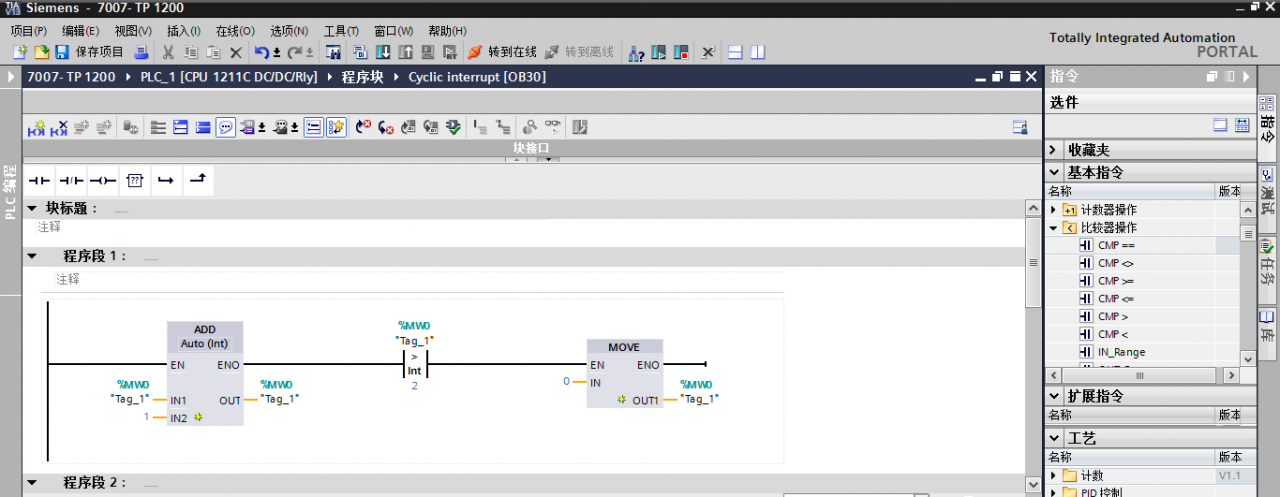Screen dimensions: 1280x497
Task: Click Go online in toolbar
Action: click(x=502, y=52)
